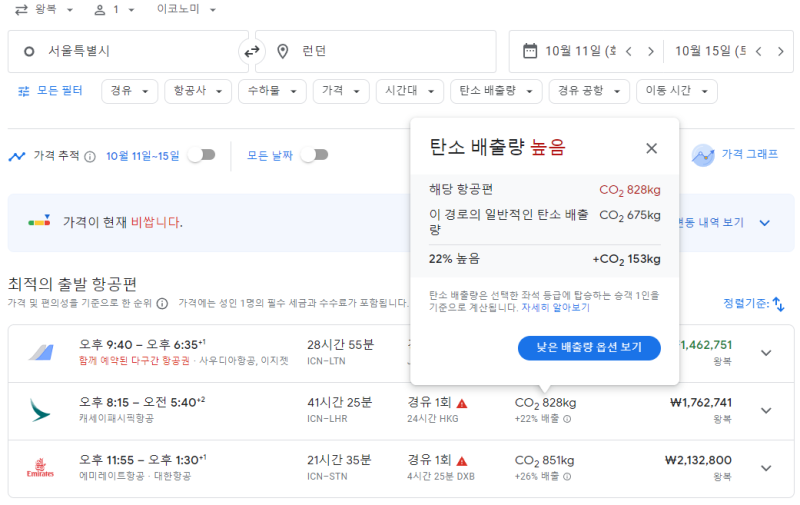This screenshot has width=800, height=505.
Task: Open 이코노미 seat class dropdown
Action: 186,10
